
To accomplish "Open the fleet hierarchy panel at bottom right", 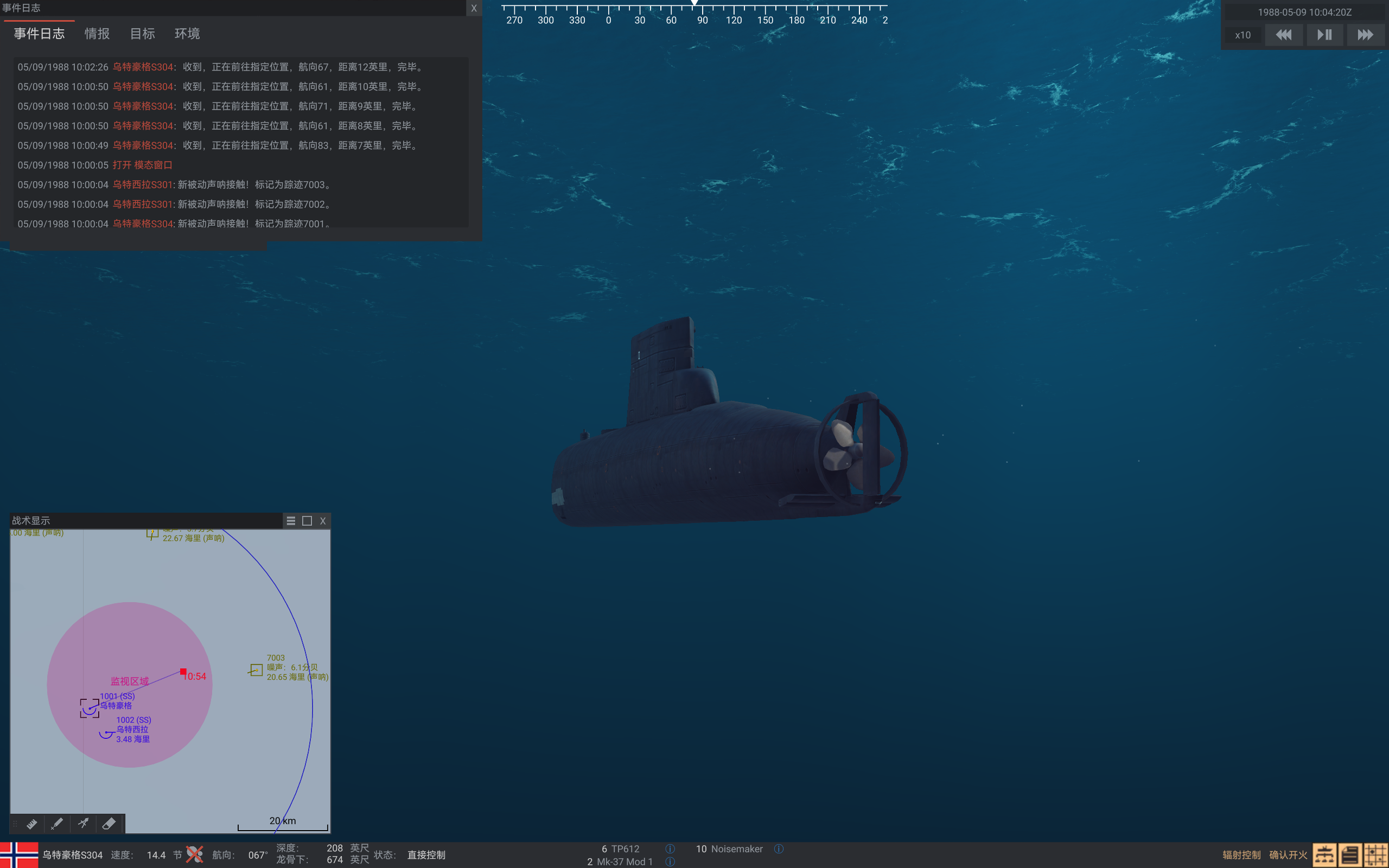I will (1324, 854).
